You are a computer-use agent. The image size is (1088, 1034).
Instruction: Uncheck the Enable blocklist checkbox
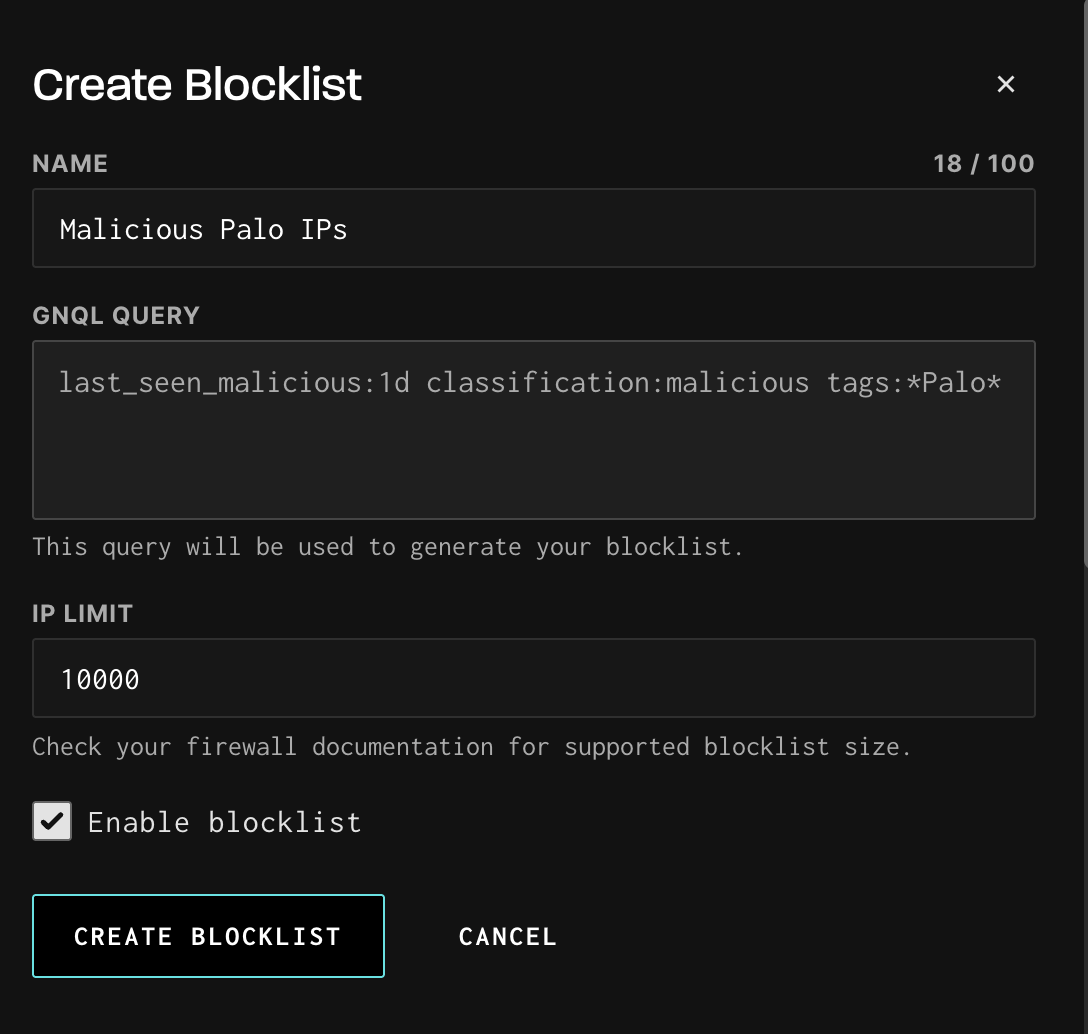click(x=52, y=821)
